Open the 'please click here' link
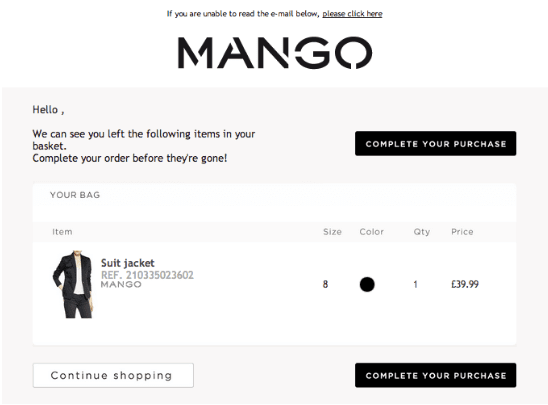548x405 pixels. tap(352, 14)
